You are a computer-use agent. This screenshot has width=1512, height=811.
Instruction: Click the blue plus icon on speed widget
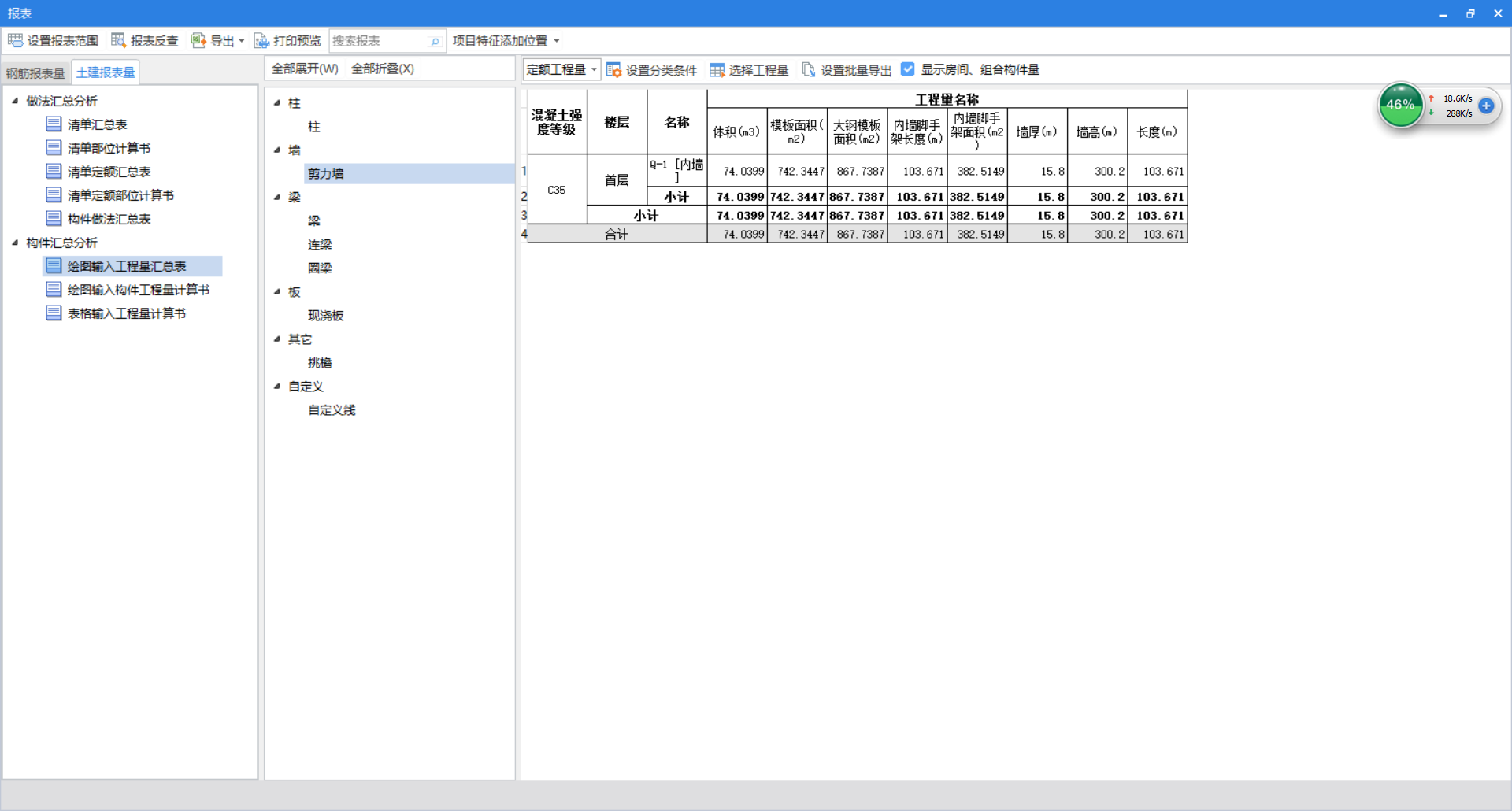coord(1486,106)
